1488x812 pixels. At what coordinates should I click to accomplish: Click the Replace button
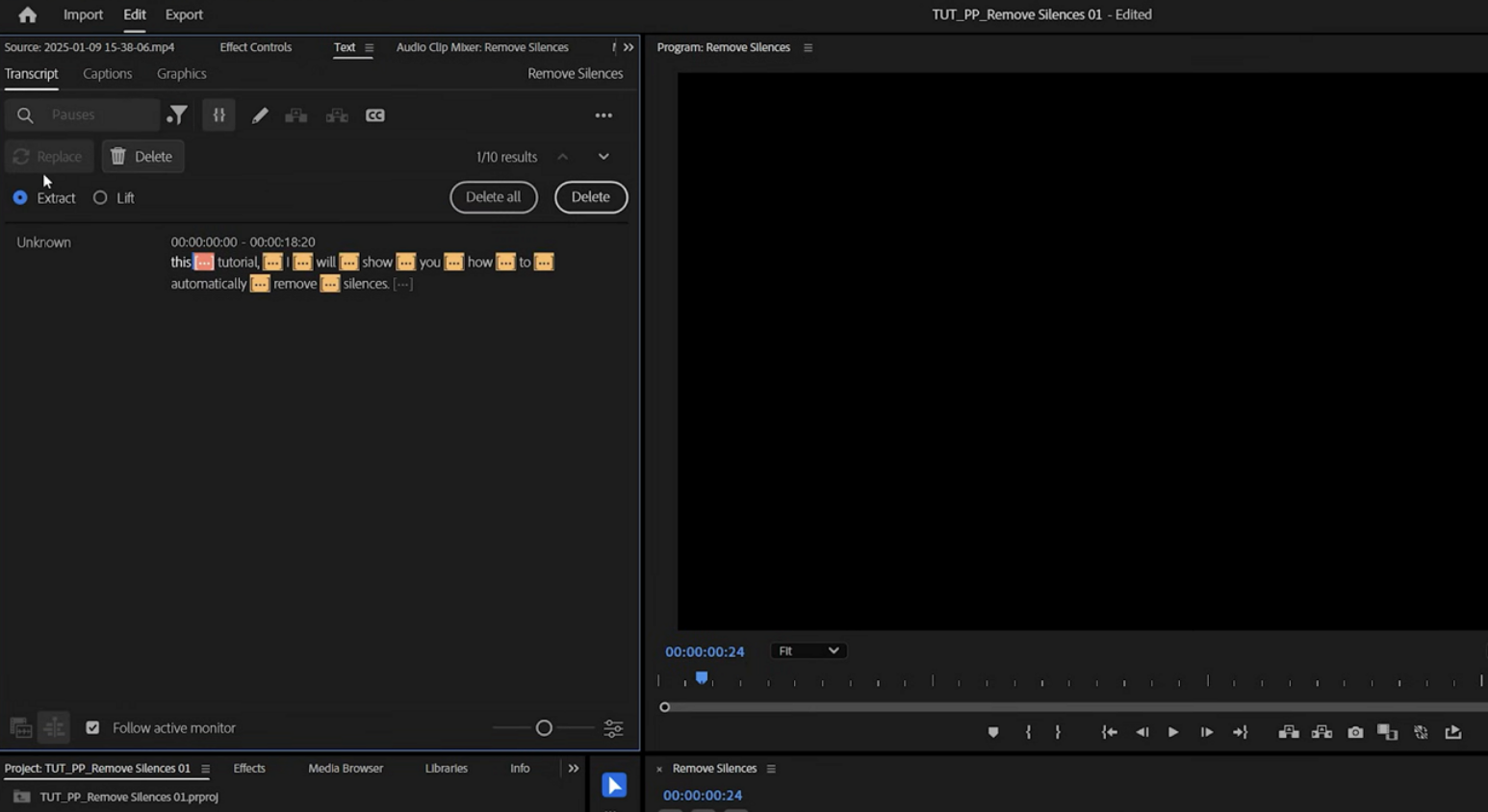(x=48, y=156)
